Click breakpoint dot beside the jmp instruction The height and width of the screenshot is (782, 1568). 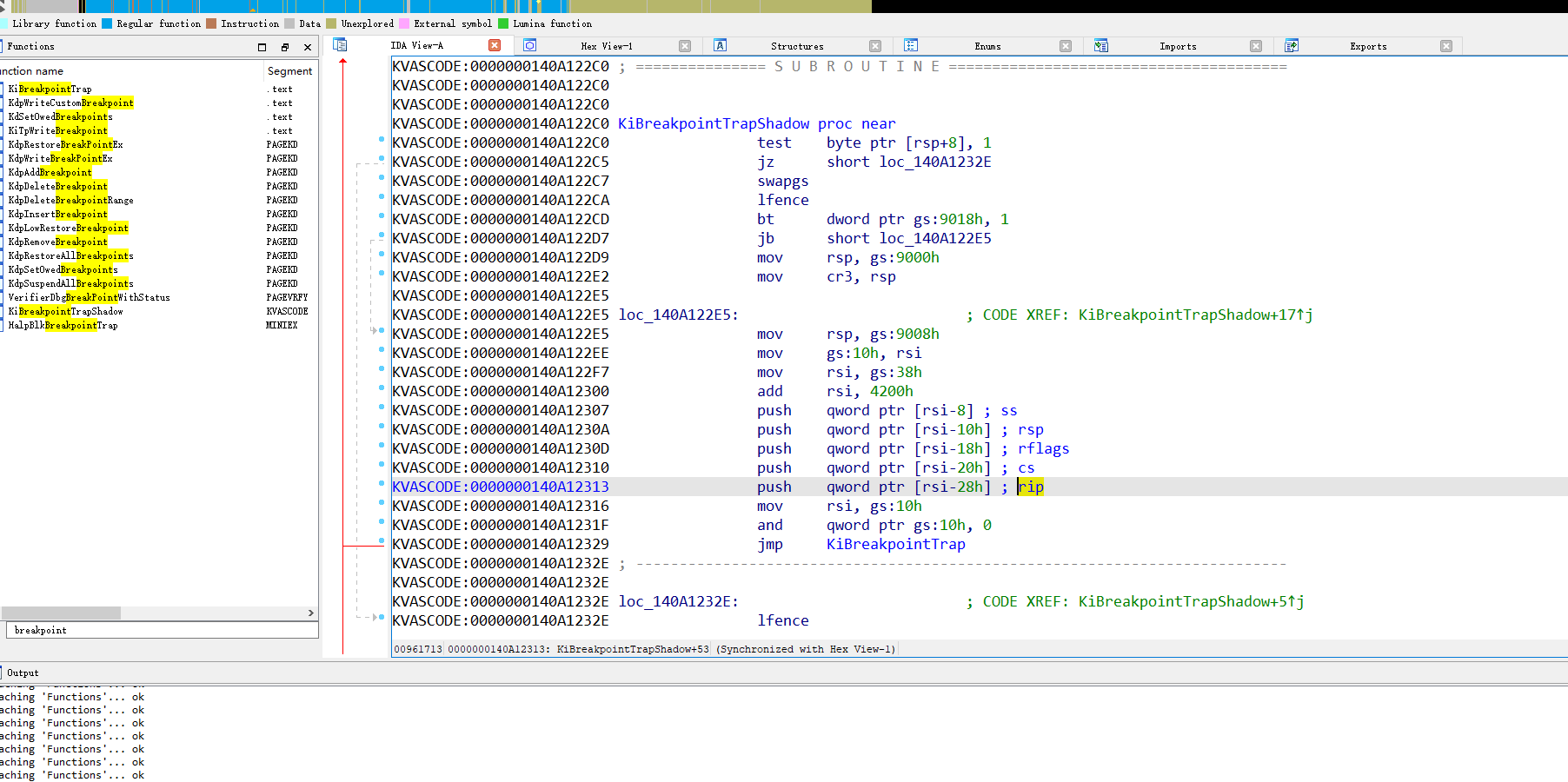(381, 541)
